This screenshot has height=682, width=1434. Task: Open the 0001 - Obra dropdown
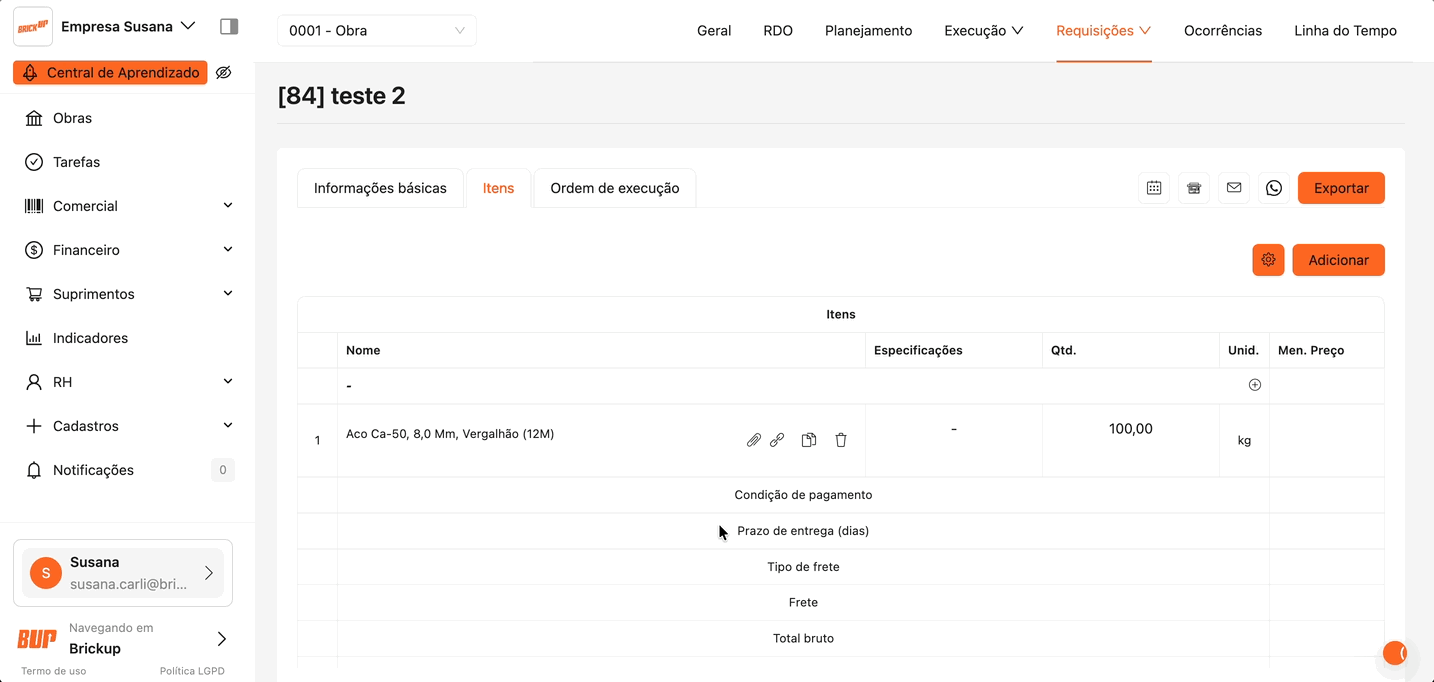pyautogui.click(x=377, y=31)
